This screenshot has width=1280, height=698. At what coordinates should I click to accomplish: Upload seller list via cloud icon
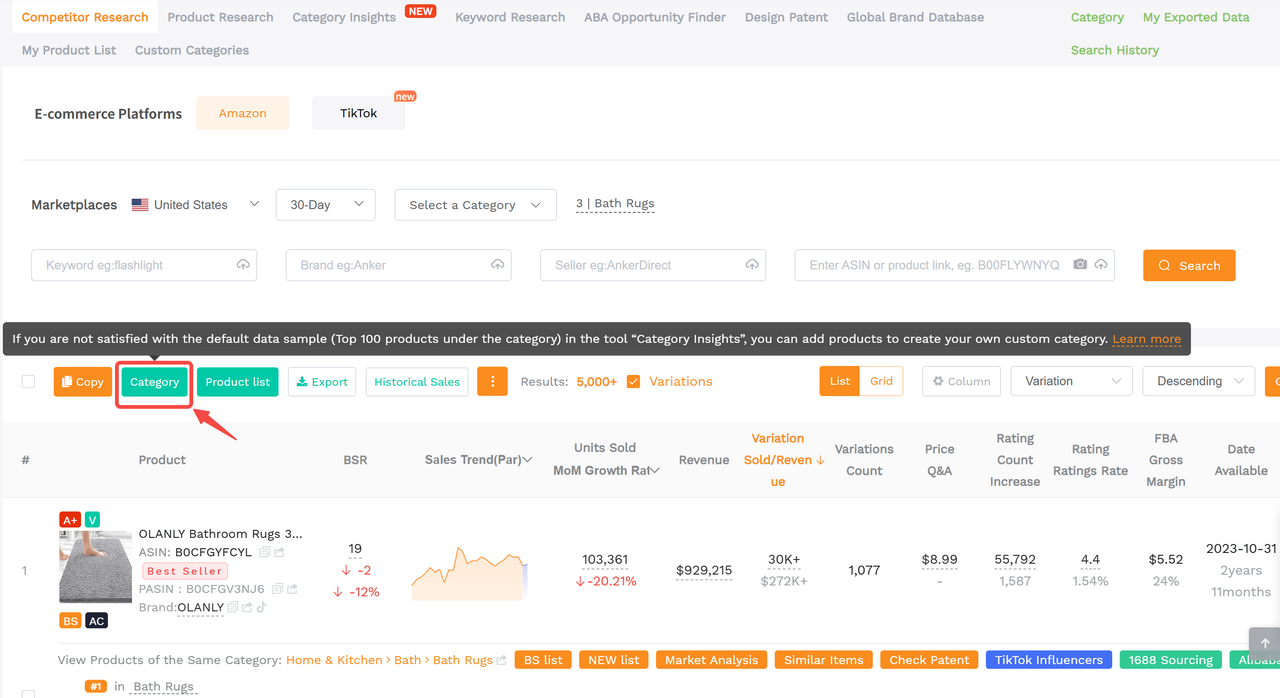[x=751, y=265]
